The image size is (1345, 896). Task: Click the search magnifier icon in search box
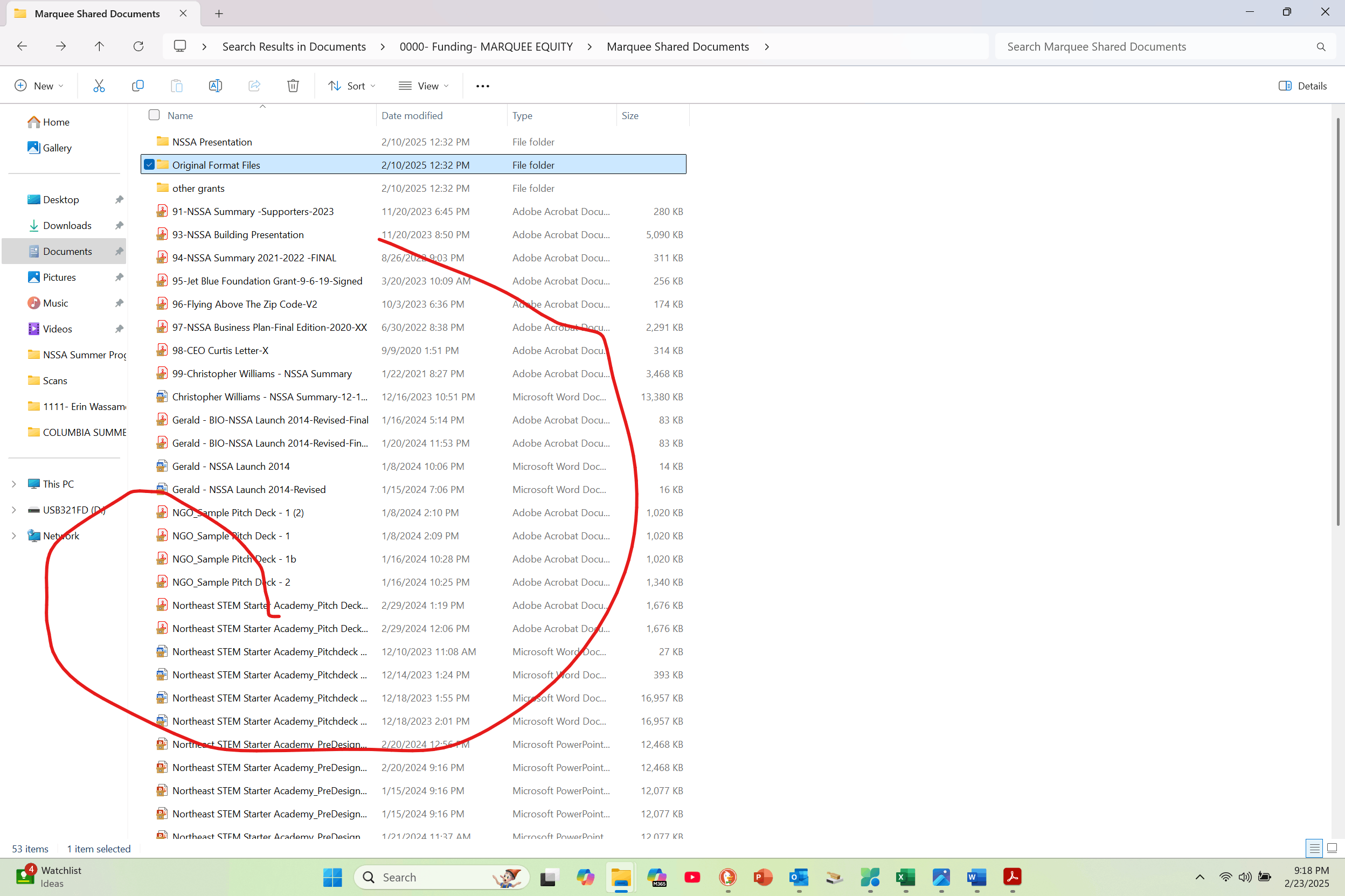click(x=1320, y=47)
